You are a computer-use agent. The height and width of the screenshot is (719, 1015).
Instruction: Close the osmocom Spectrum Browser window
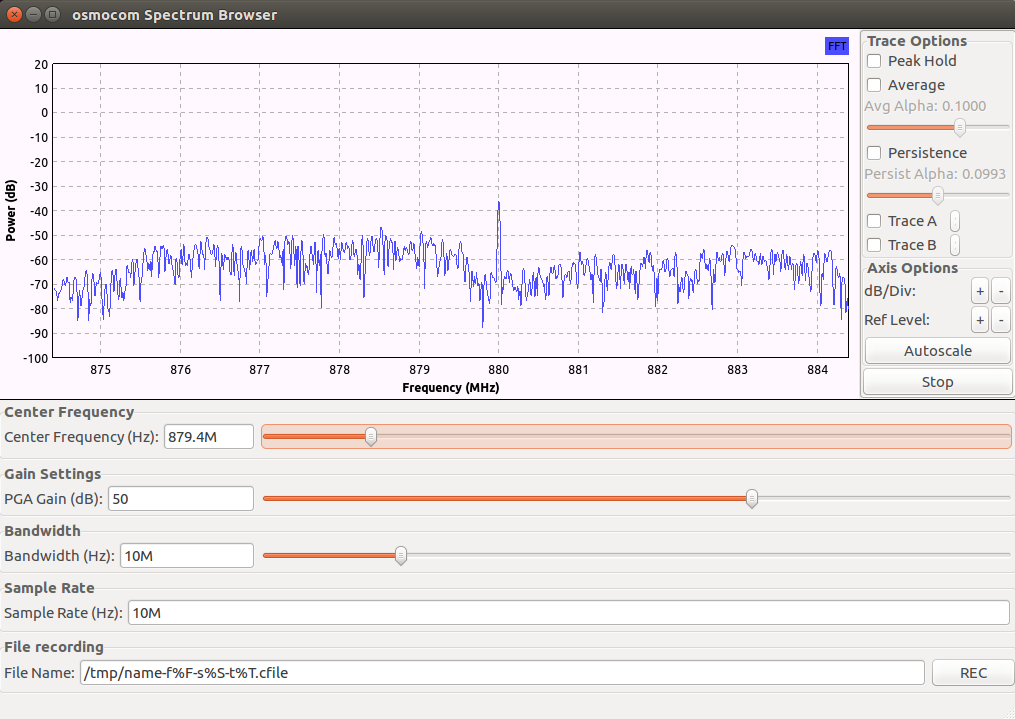click(x=14, y=14)
